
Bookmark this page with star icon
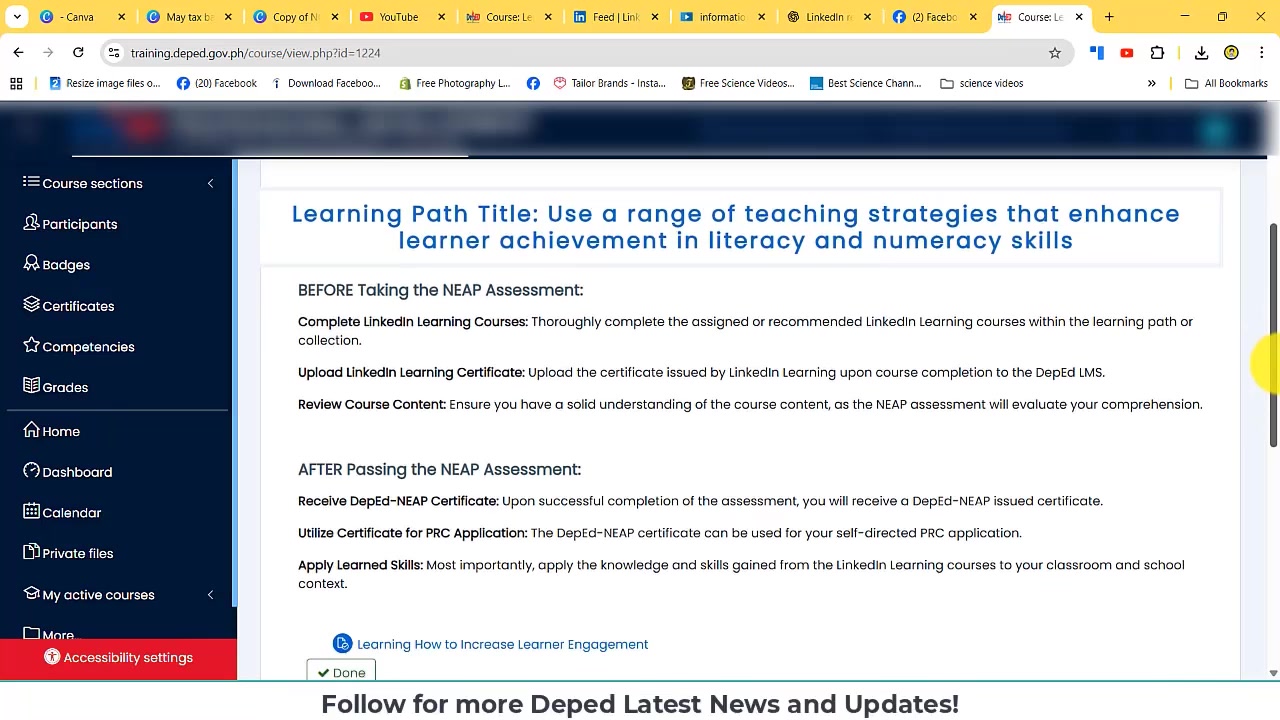pyautogui.click(x=1054, y=53)
